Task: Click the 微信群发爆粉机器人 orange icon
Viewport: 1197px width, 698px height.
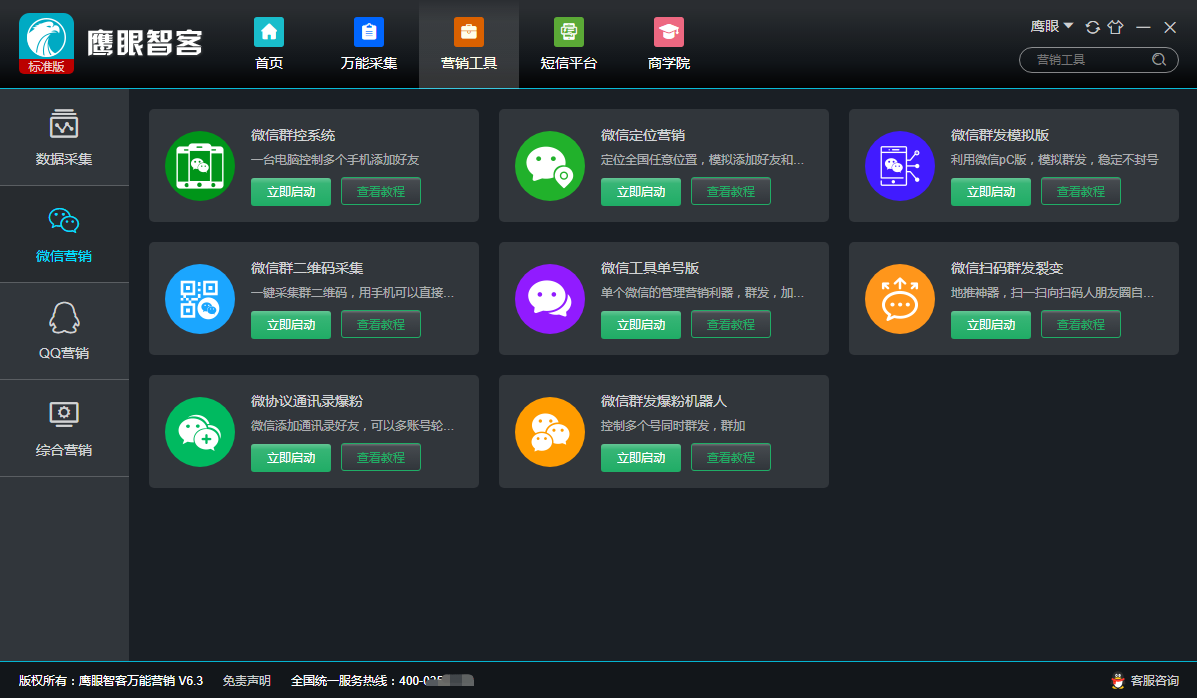Action: click(550, 431)
